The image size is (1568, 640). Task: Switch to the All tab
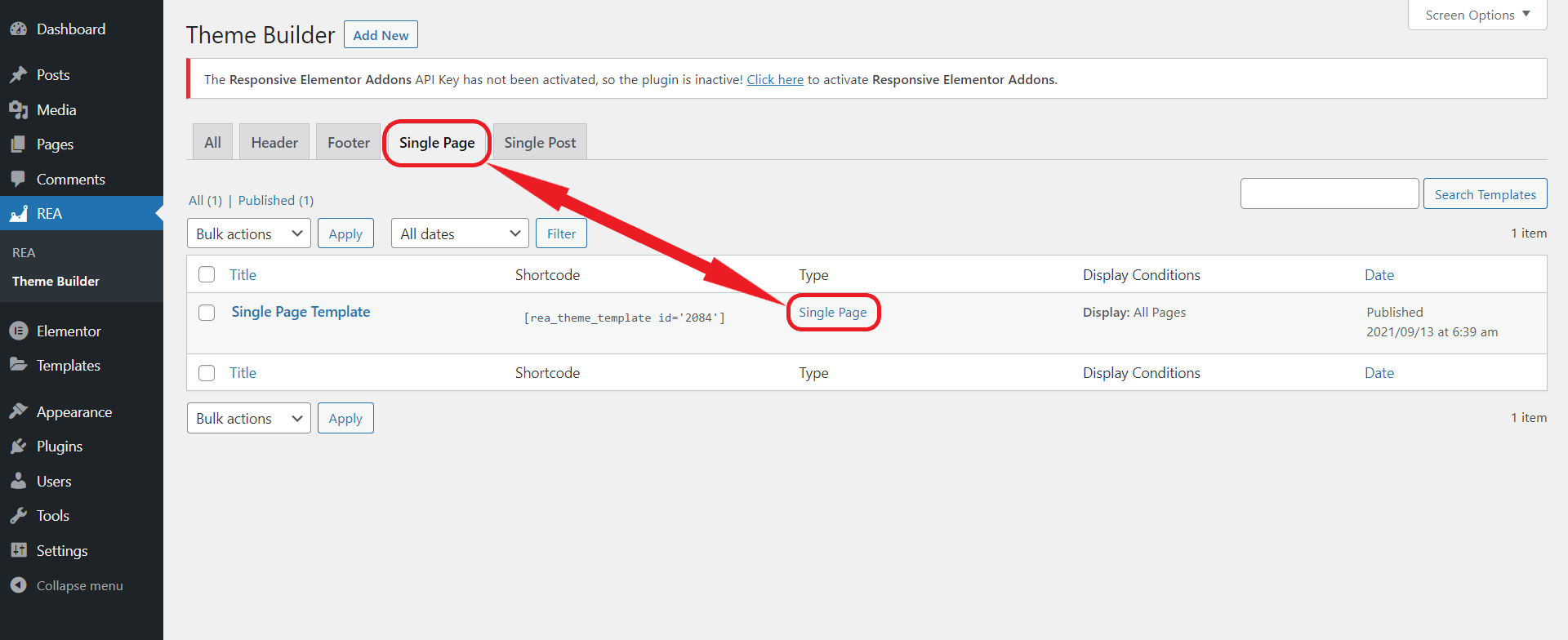212,142
